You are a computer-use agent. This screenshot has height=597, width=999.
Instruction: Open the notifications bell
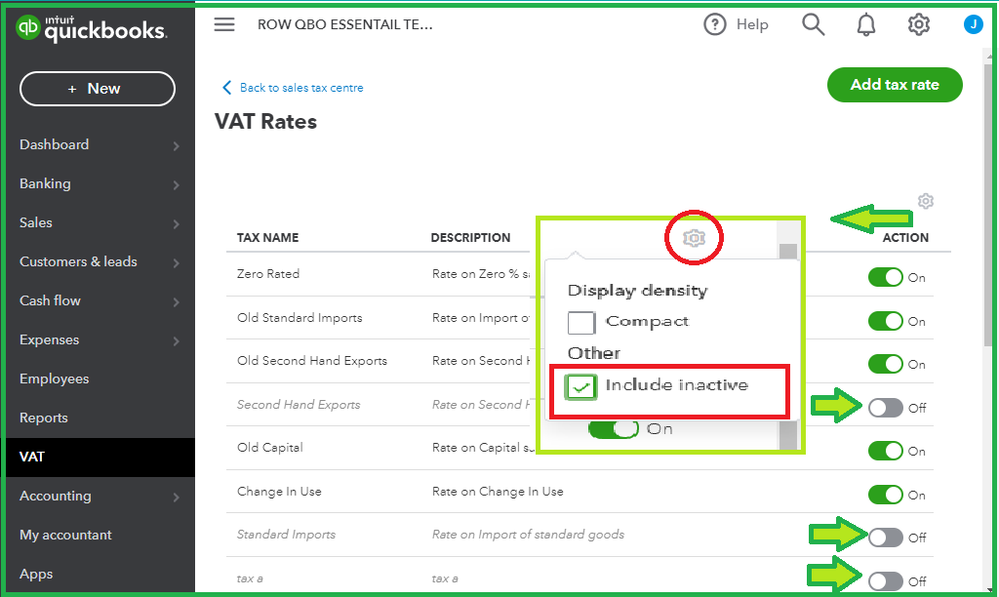pyautogui.click(x=866, y=25)
